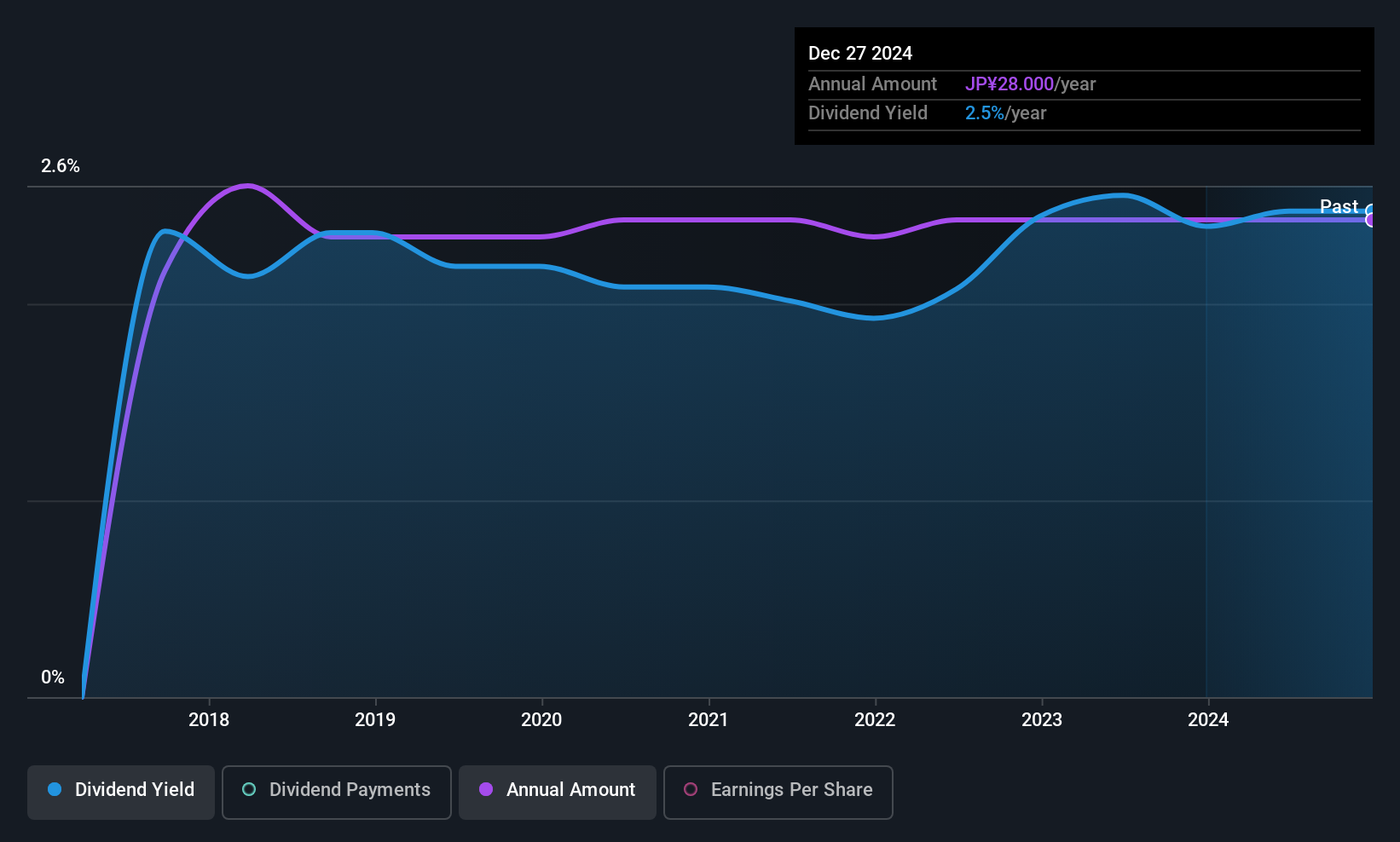Click the 2018 x-axis label
Image resolution: width=1400 pixels, height=842 pixels.
click(209, 719)
